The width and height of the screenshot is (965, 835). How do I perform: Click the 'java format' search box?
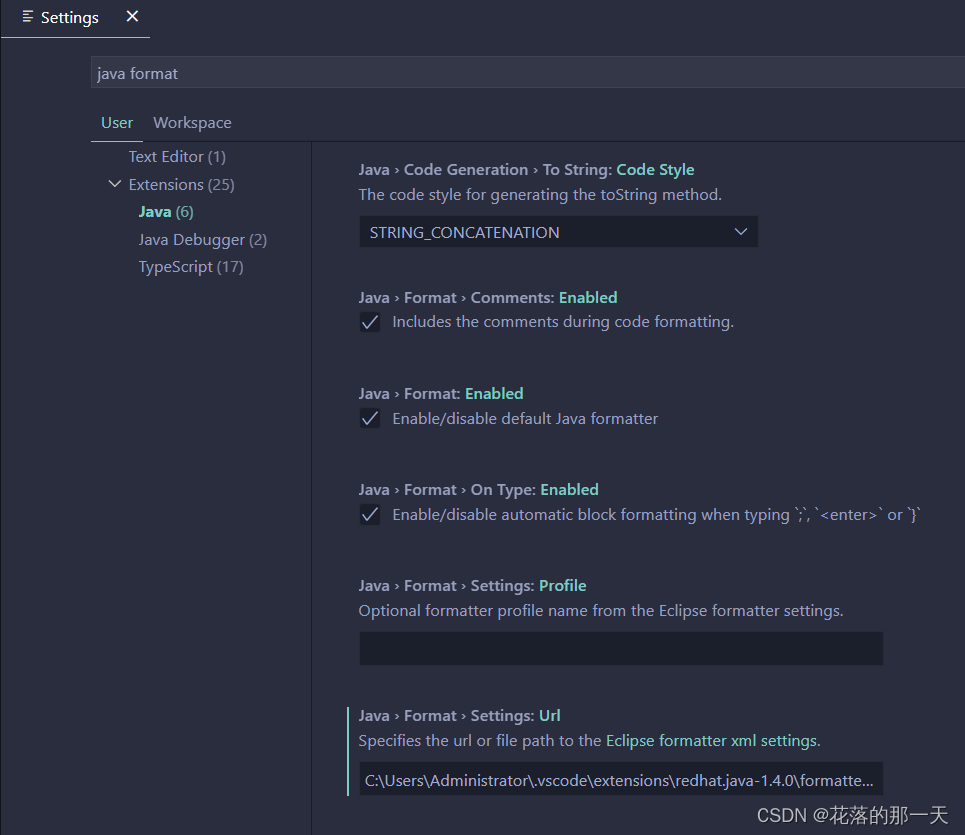coord(527,73)
